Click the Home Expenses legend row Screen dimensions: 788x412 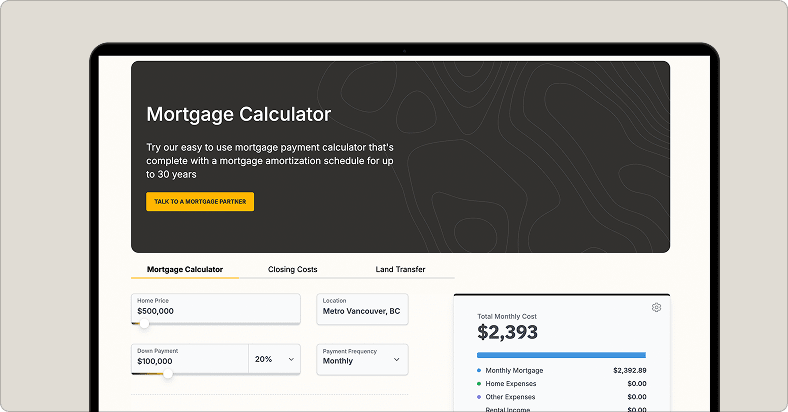(561, 383)
